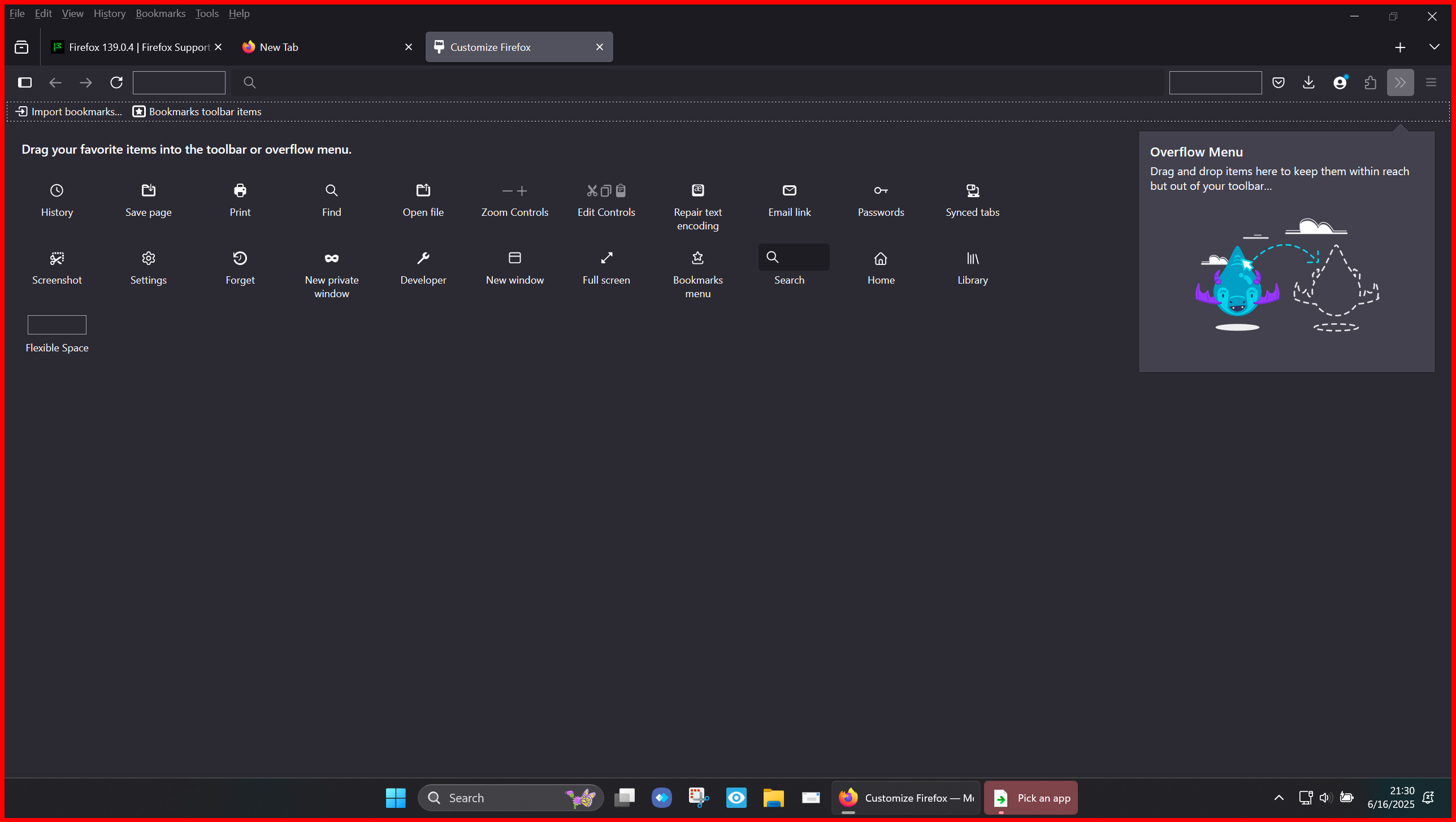Image resolution: width=1456 pixels, height=822 pixels.
Task: Click the Forget icon
Action: [240, 258]
